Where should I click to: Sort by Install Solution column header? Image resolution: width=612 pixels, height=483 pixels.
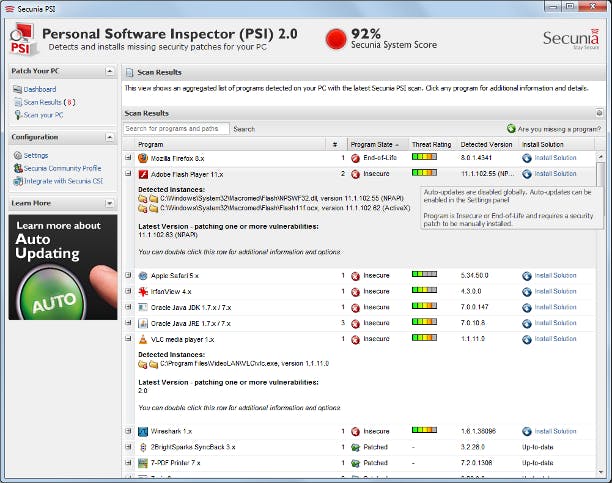tap(543, 144)
